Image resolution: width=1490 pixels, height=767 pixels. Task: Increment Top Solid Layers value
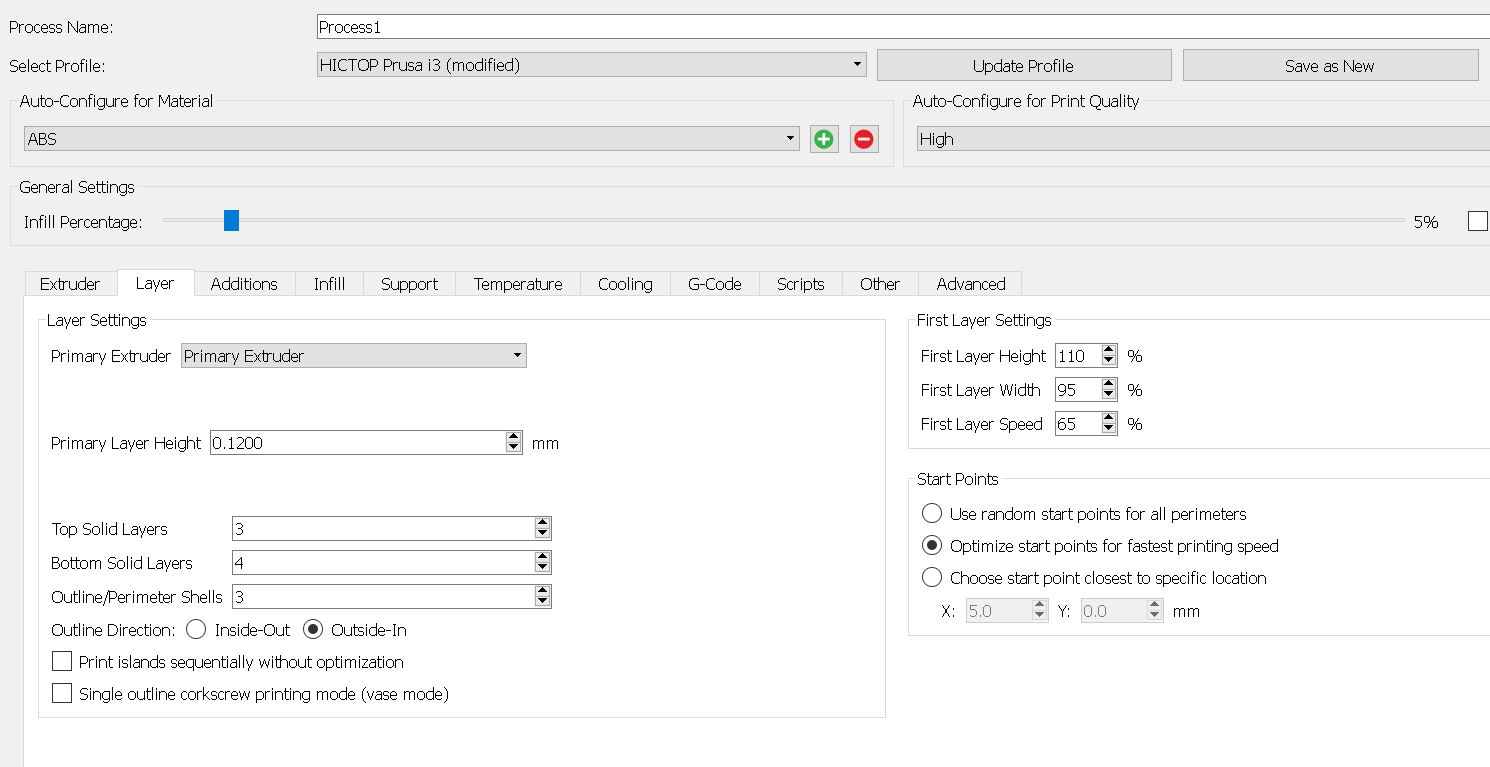[x=542, y=523]
